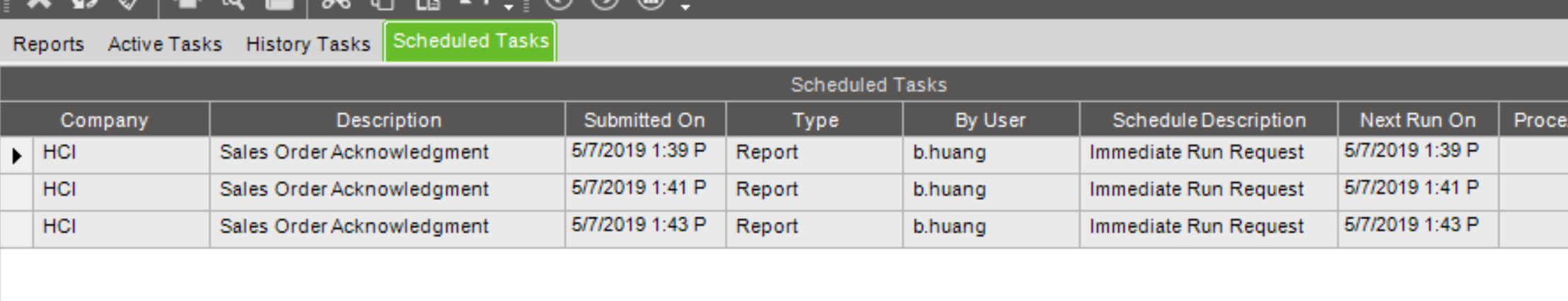Select the Scheduled Tasks tab
1568x301 pixels.
coord(470,41)
